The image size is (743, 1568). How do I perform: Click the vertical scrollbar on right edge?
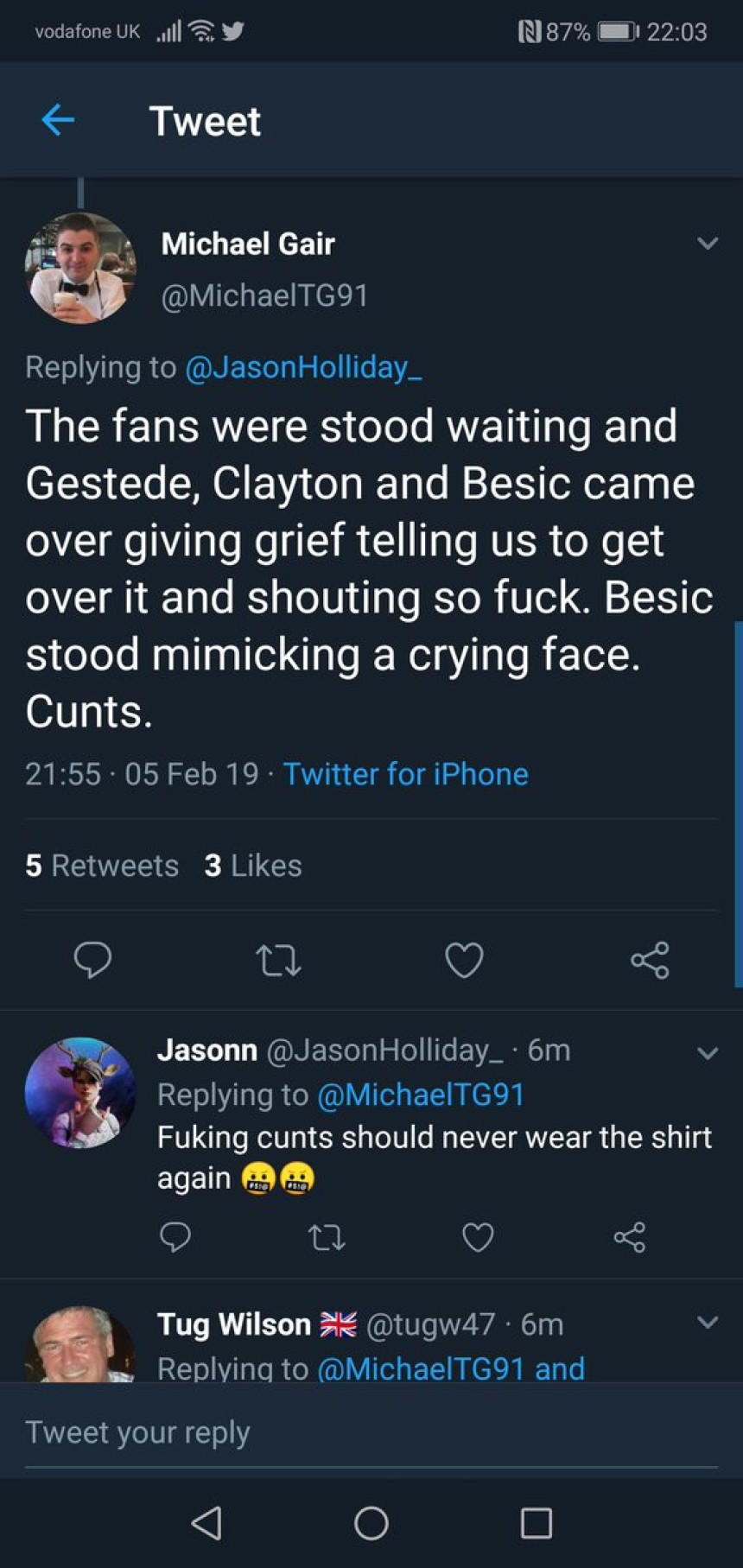click(738, 803)
